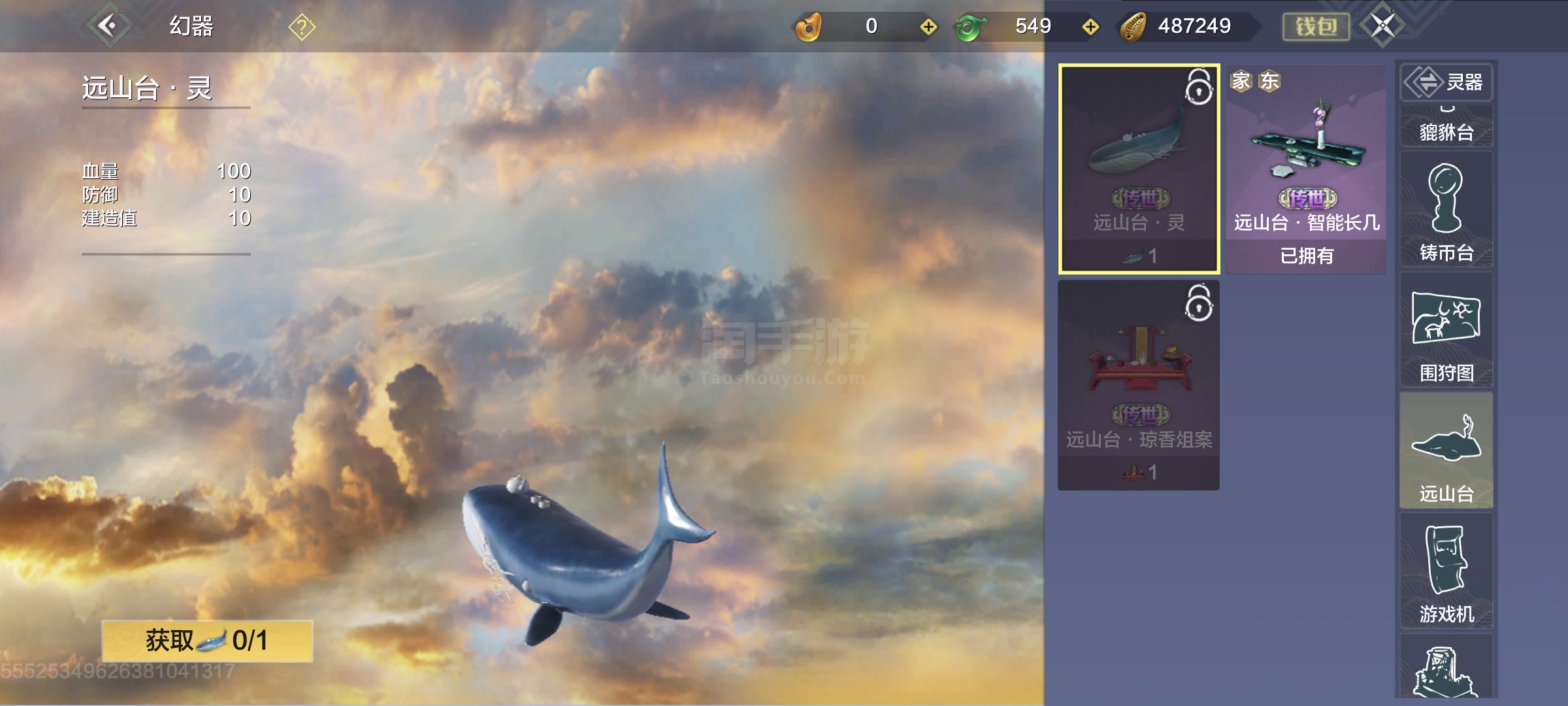This screenshot has height=706, width=1568.
Task: Click the 建造值 10 stat row
Action: pos(166,218)
